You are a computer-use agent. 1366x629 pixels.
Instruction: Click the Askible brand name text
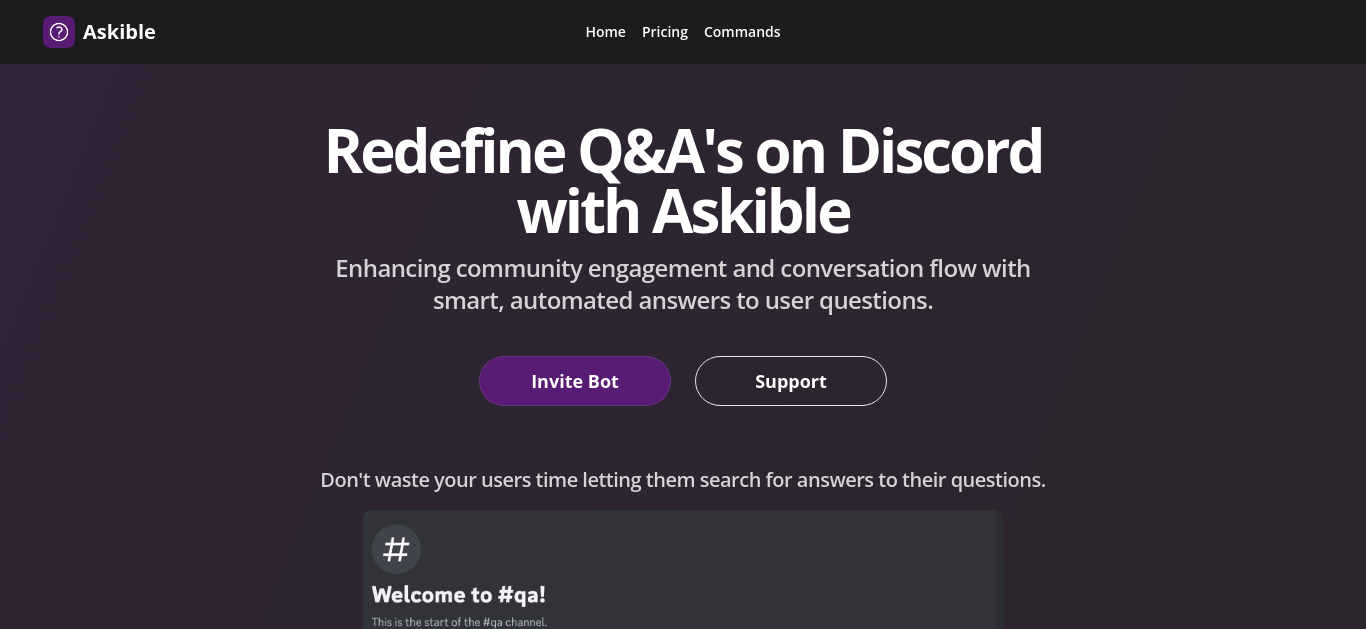click(x=119, y=32)
